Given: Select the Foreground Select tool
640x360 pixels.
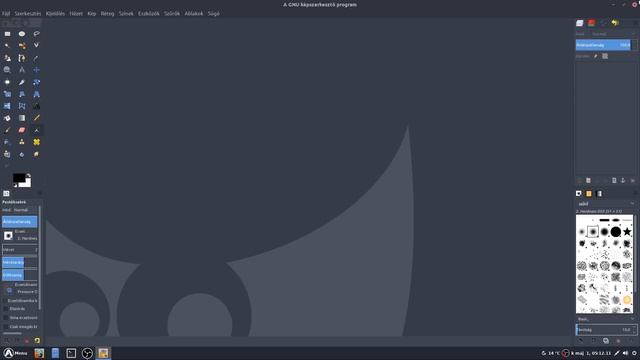Looking at the screenshot, I should point(7,58).
